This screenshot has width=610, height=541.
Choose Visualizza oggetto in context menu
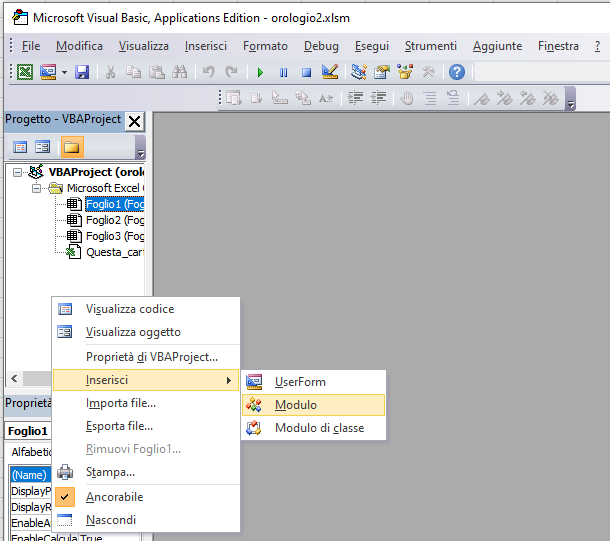pos(146,332)
